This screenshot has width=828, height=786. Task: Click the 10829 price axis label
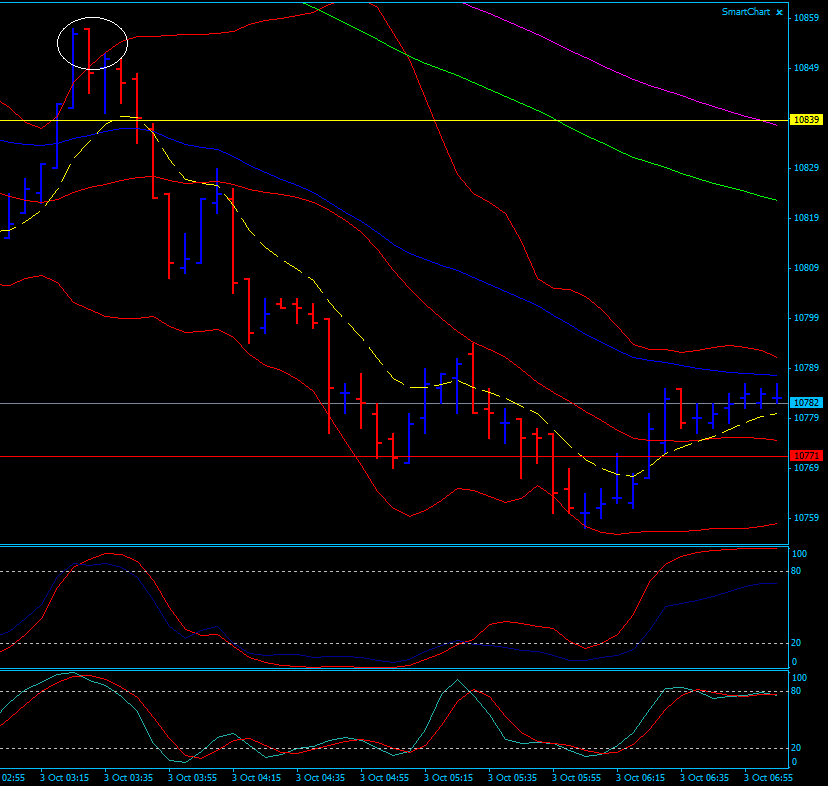pos(806,168)
